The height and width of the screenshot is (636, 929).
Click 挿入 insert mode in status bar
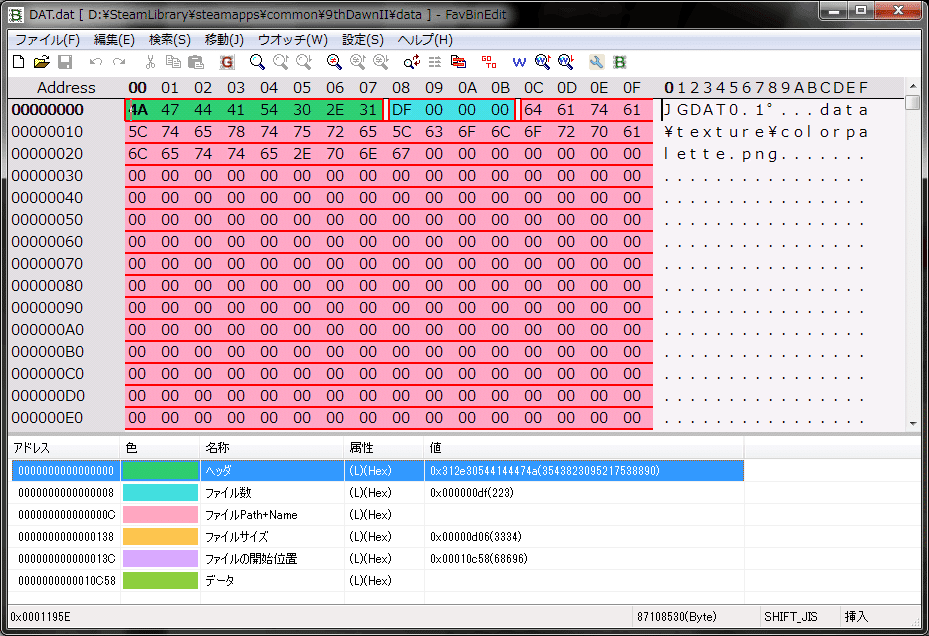click(x=856, y=616)
